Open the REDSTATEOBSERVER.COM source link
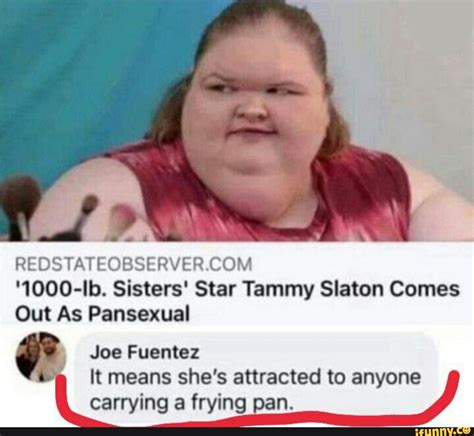The image size is (474, 436). pos(134,264)
